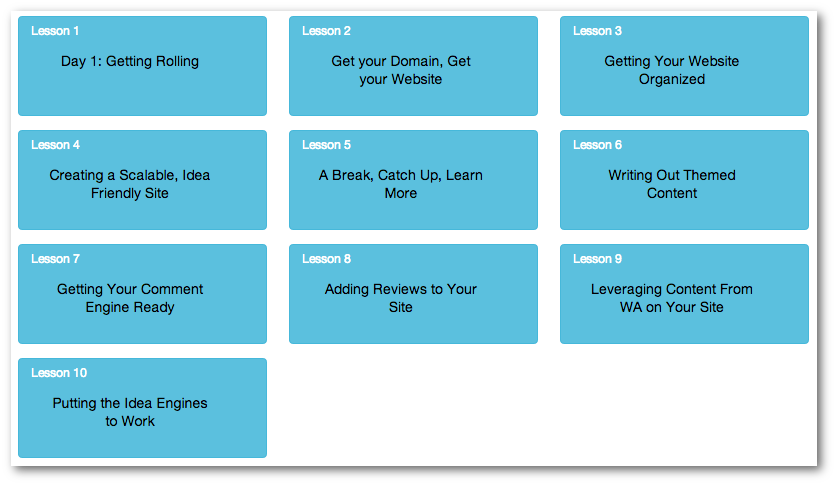Click the 'Lesson 7' label text
Image resolution: width=836 pixels, height=485 pixels.
[55, 259]
